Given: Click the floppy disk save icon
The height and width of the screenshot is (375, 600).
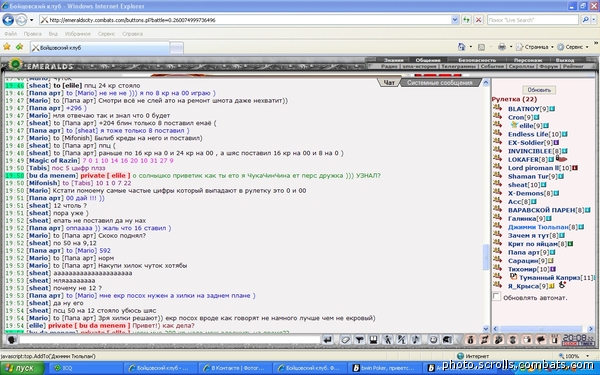Looking at the screenshot, I should [x=373, y=340].
